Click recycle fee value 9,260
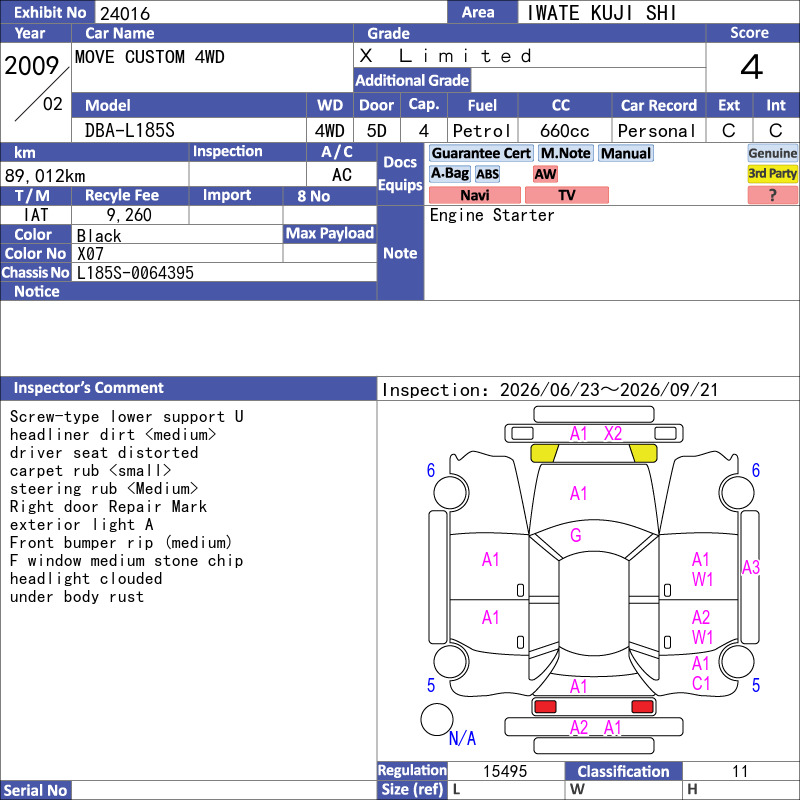The height and width of the screenshot is (800, 800). tap(129, 215)
